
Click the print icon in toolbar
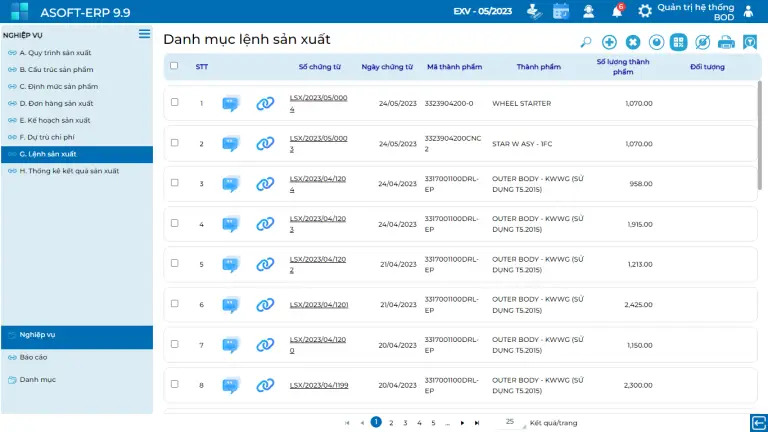click(727, 42)
